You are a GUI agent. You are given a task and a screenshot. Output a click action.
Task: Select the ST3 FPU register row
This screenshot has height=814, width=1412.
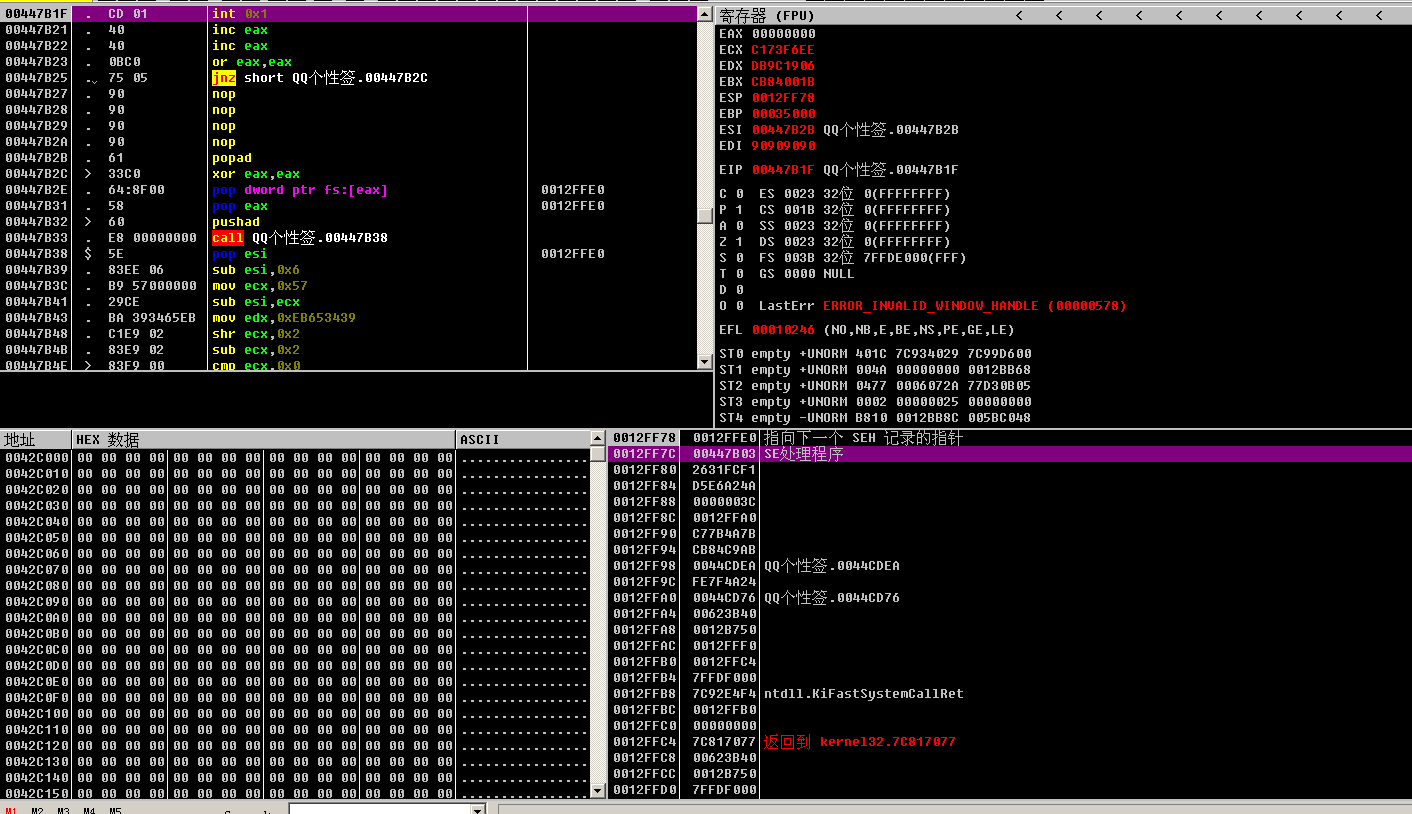tap(875, 402)
